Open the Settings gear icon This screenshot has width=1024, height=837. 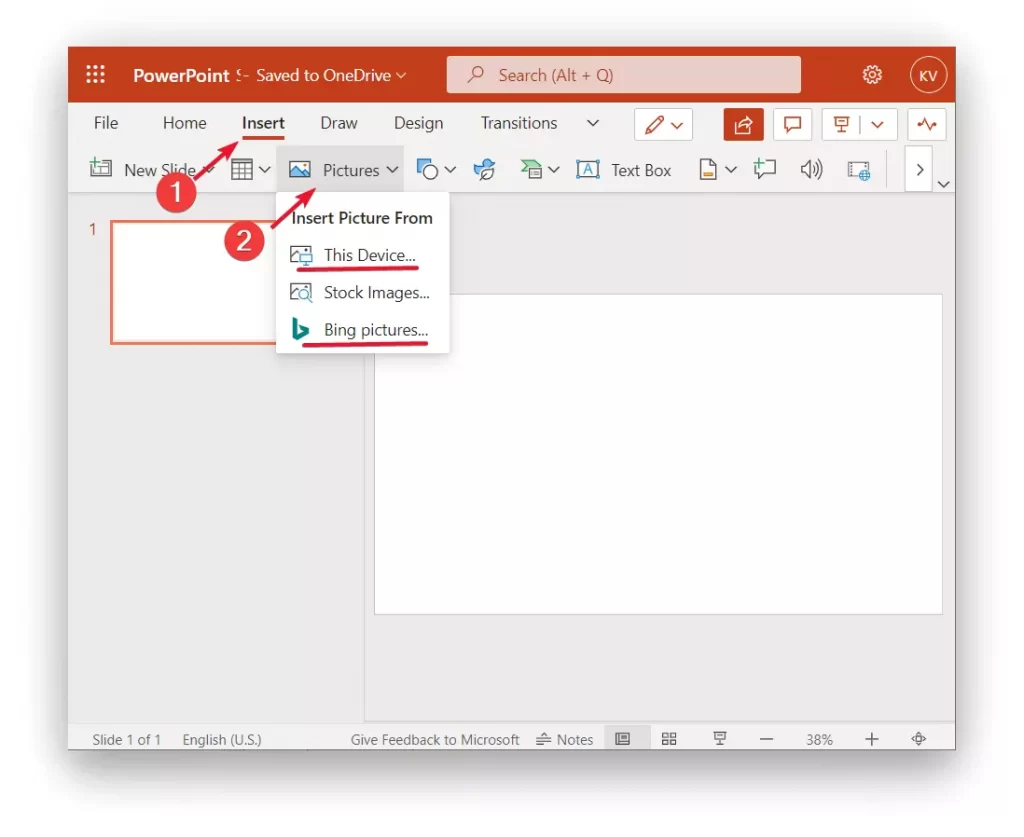pyautogui.click(x=871, y=73)
